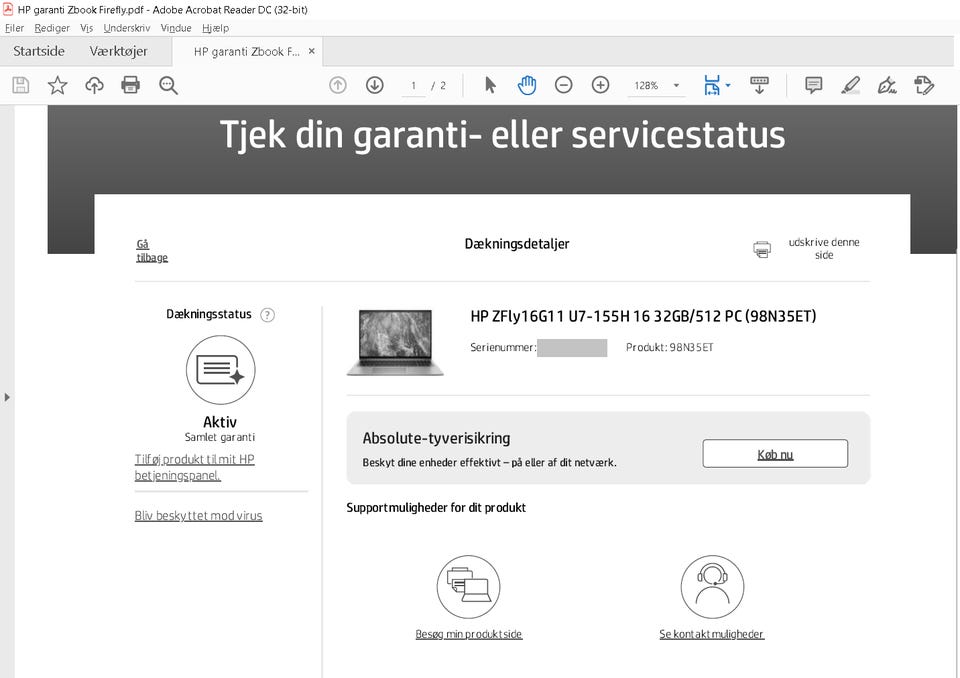Open the Filer menu

14,28
